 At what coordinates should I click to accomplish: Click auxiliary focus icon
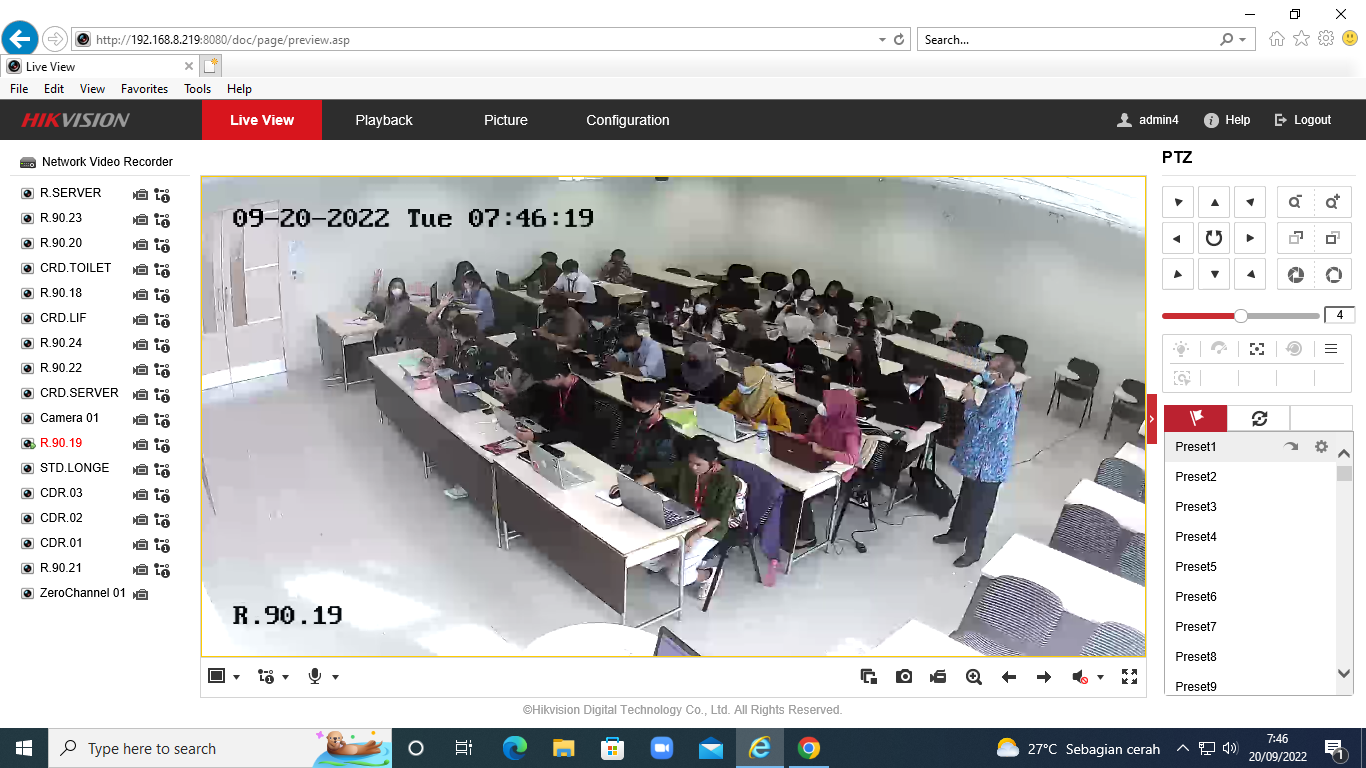1257,349
